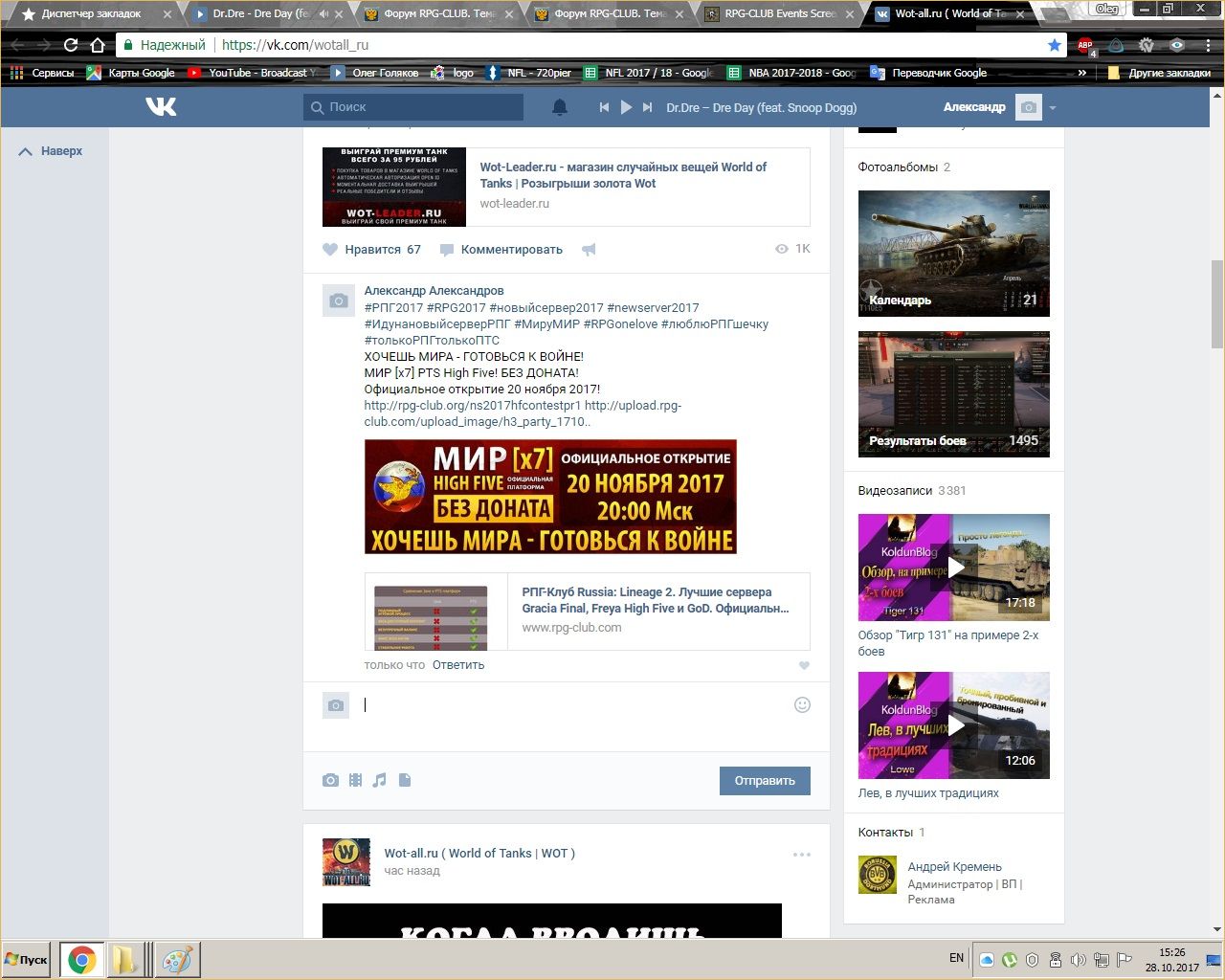The width and height of the screenshot is (1225, 980).
Task: Open the notifications bell
Action: coord(560,107)
